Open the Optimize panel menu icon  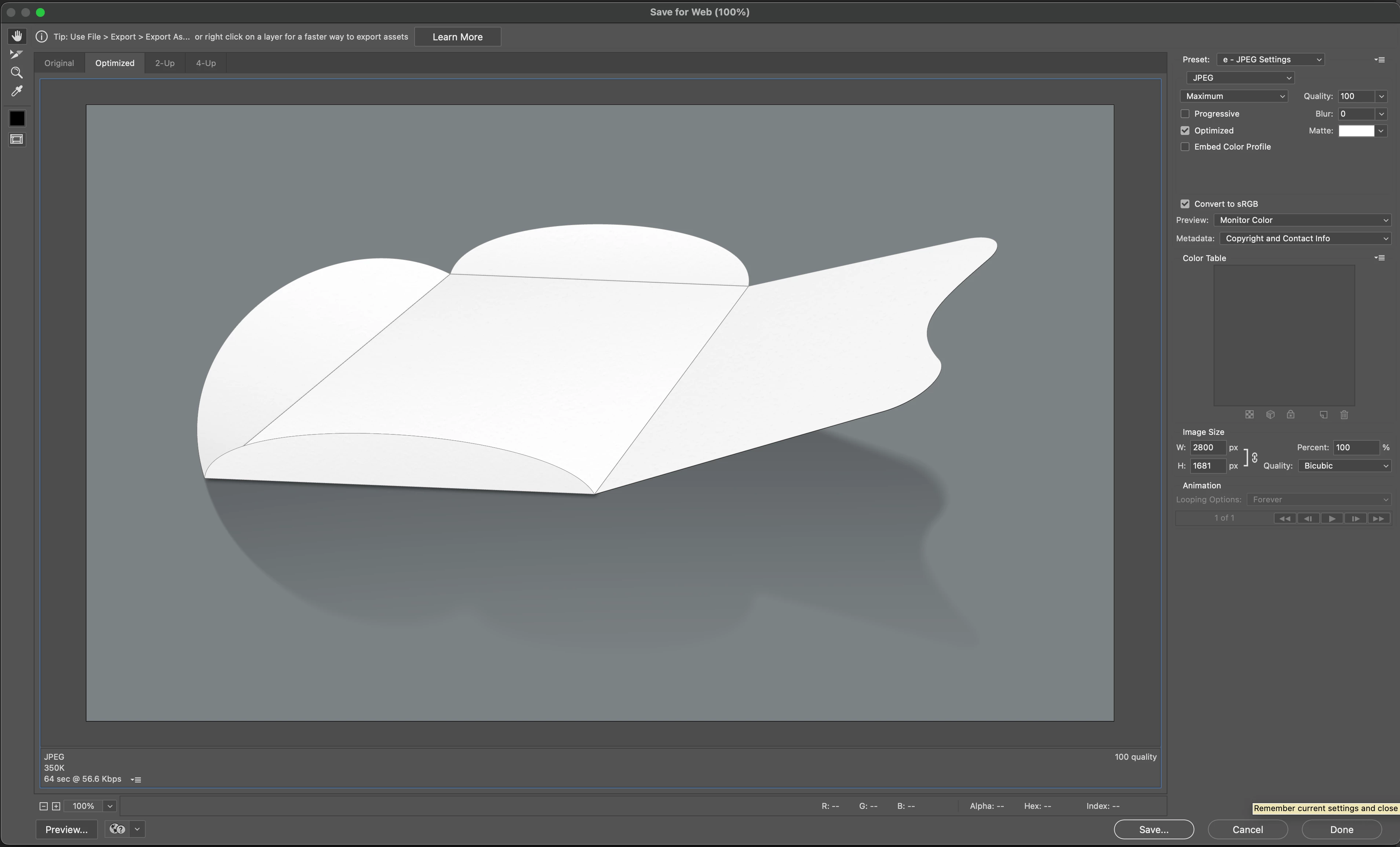point(1379,60)
